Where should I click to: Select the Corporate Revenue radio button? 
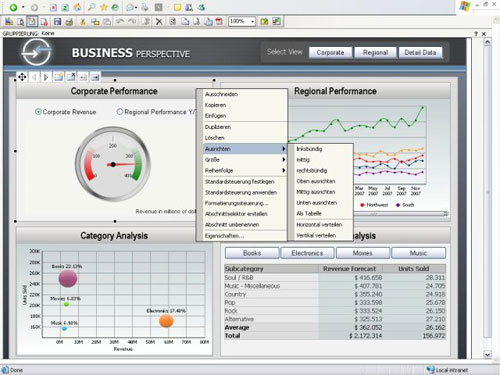point(38,112)
